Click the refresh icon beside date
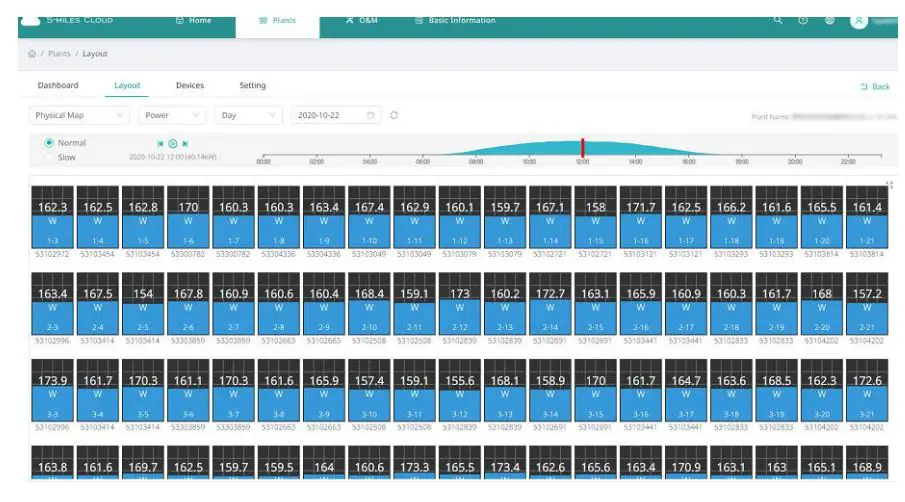 click(394, 115)
